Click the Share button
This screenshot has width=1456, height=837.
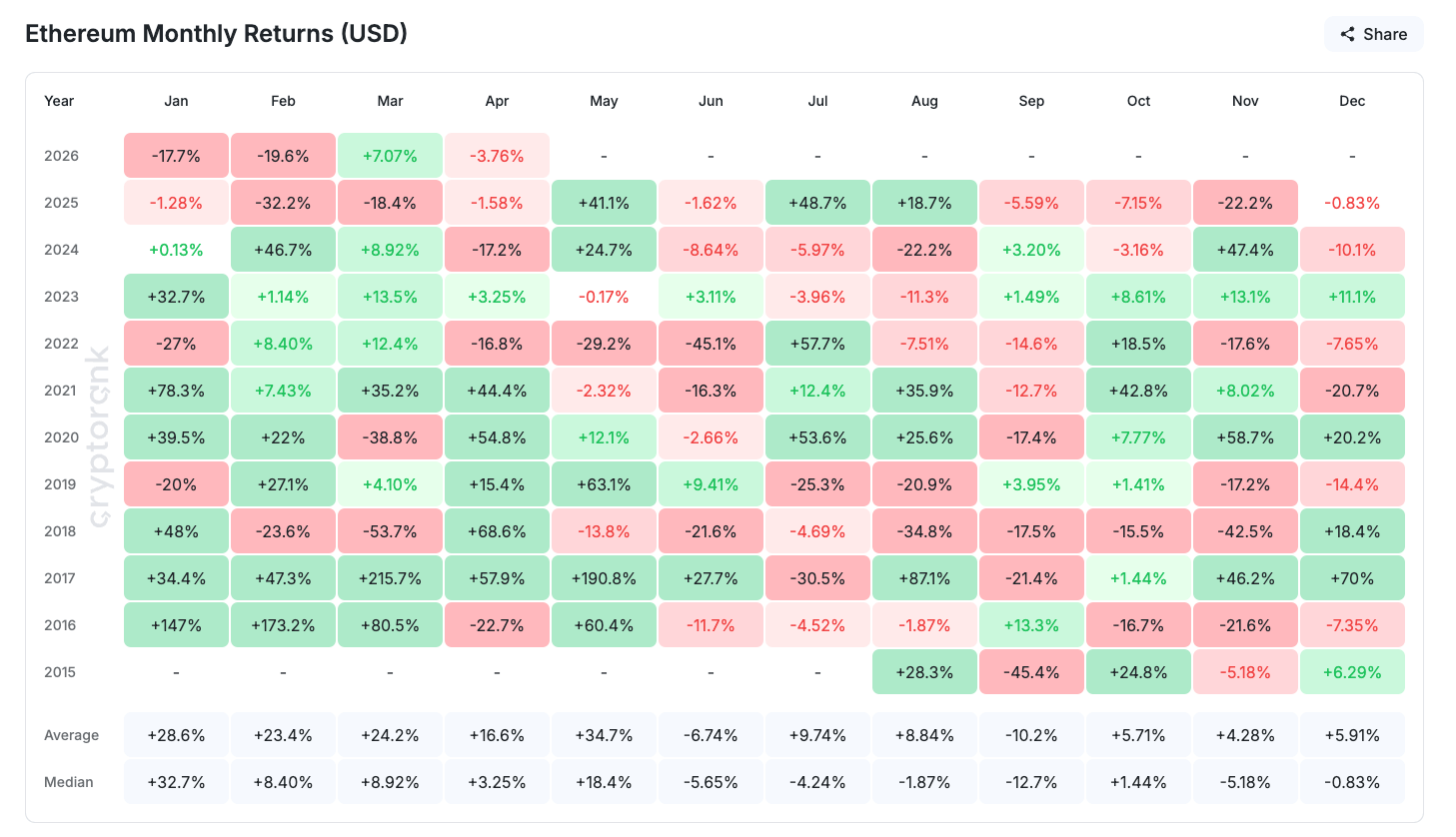pyautogui.click(x=1373, y=34)
